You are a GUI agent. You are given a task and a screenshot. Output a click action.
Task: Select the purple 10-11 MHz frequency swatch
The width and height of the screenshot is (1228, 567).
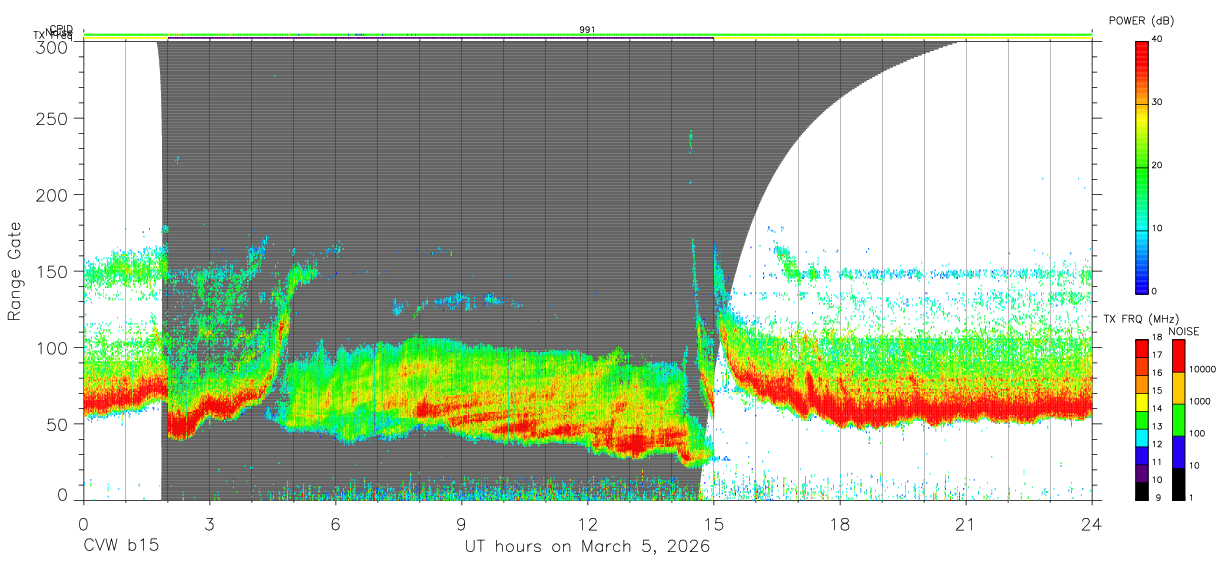pos(1142,471)
